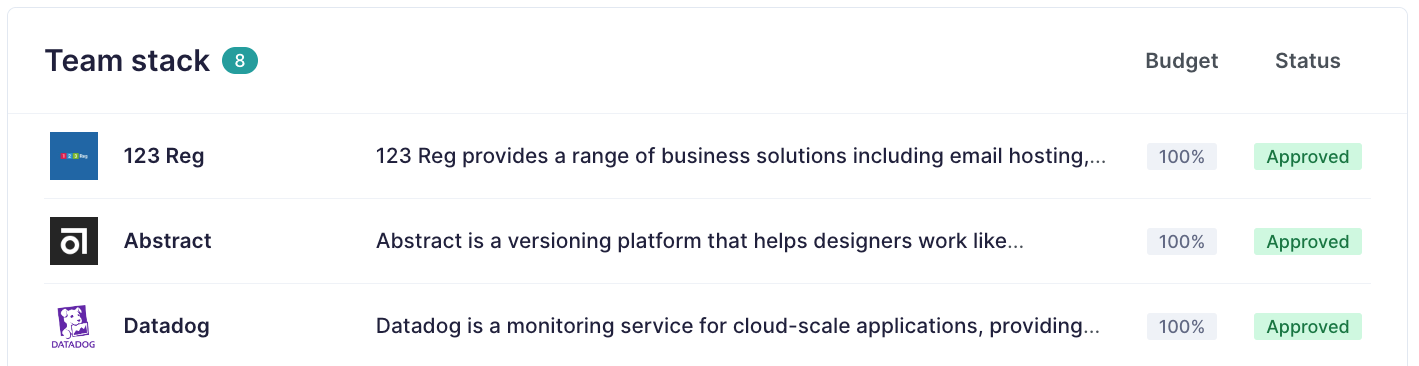The width and height of the screenshot is (1419, 366).
Task: Click the Approved status badge for 123 Reg
Action: [x=1308, y=157]
